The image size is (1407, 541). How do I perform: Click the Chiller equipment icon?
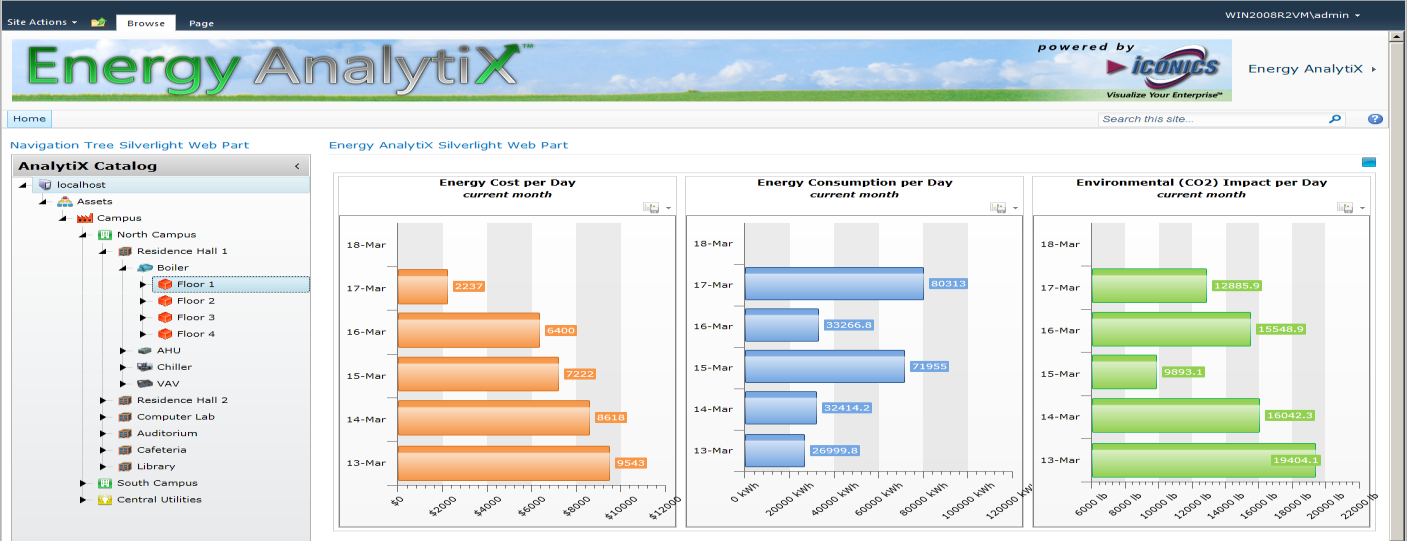[x=145, y=367]
